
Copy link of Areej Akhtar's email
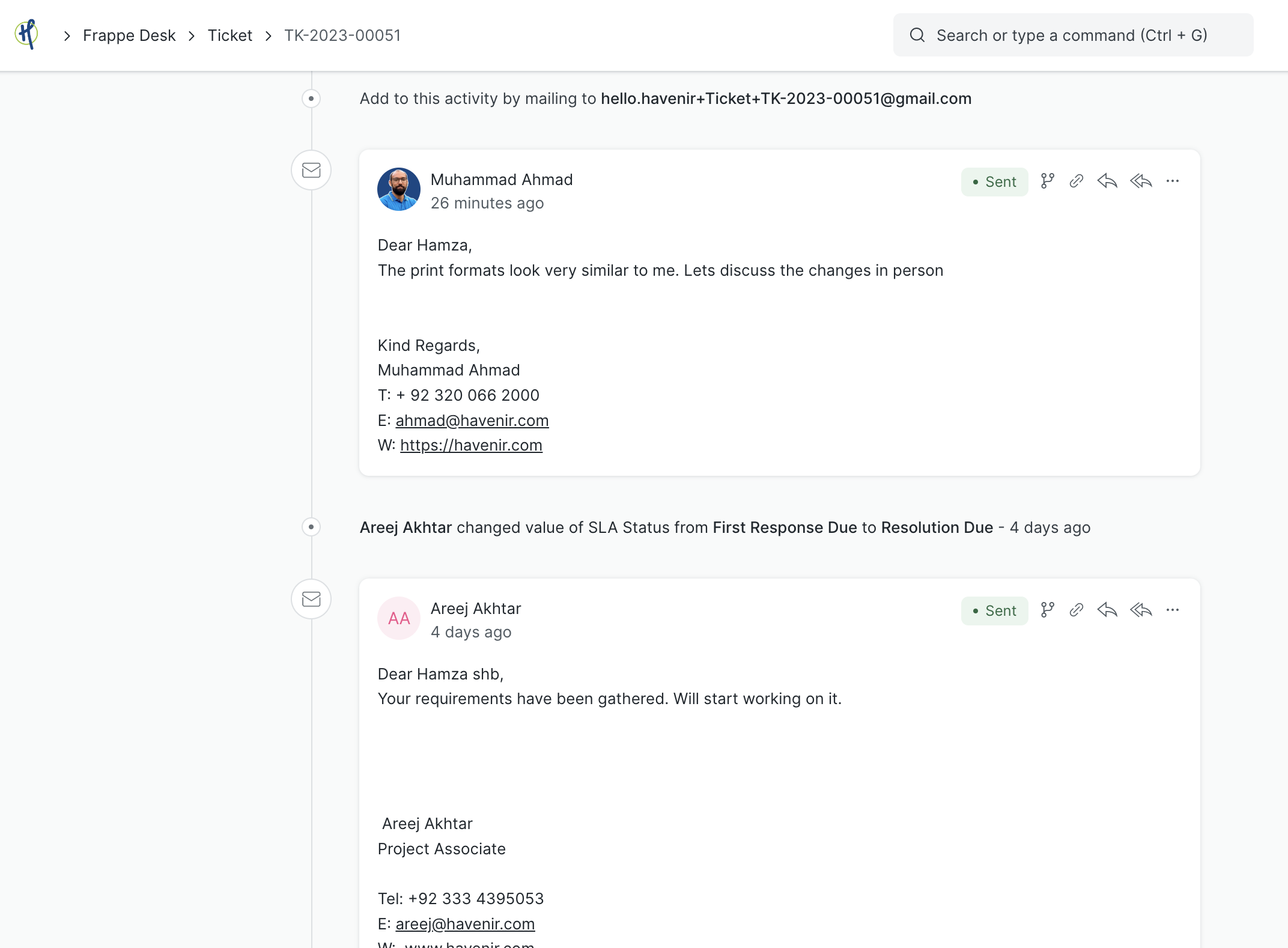click(x=1076, y=610)
